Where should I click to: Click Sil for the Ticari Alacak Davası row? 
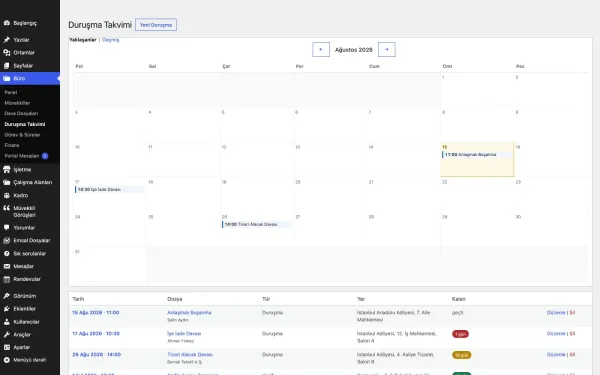tap(572, 355)
